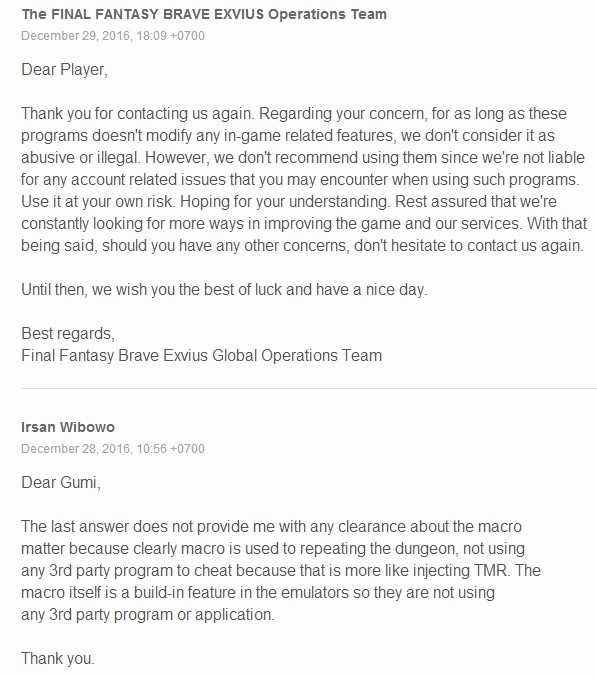Click the December 29, 2016 timestamp

coord(113,35)
